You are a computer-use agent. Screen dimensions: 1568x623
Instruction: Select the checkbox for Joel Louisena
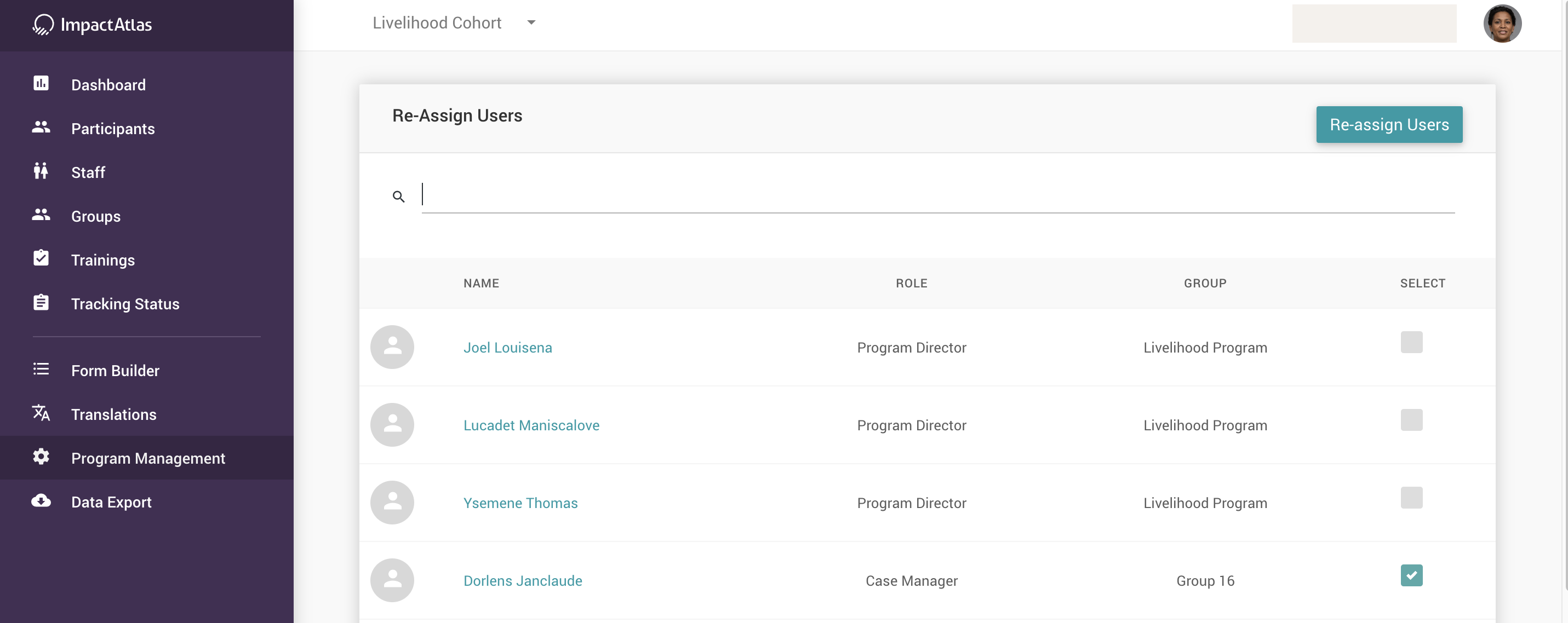coord(1412,342)
